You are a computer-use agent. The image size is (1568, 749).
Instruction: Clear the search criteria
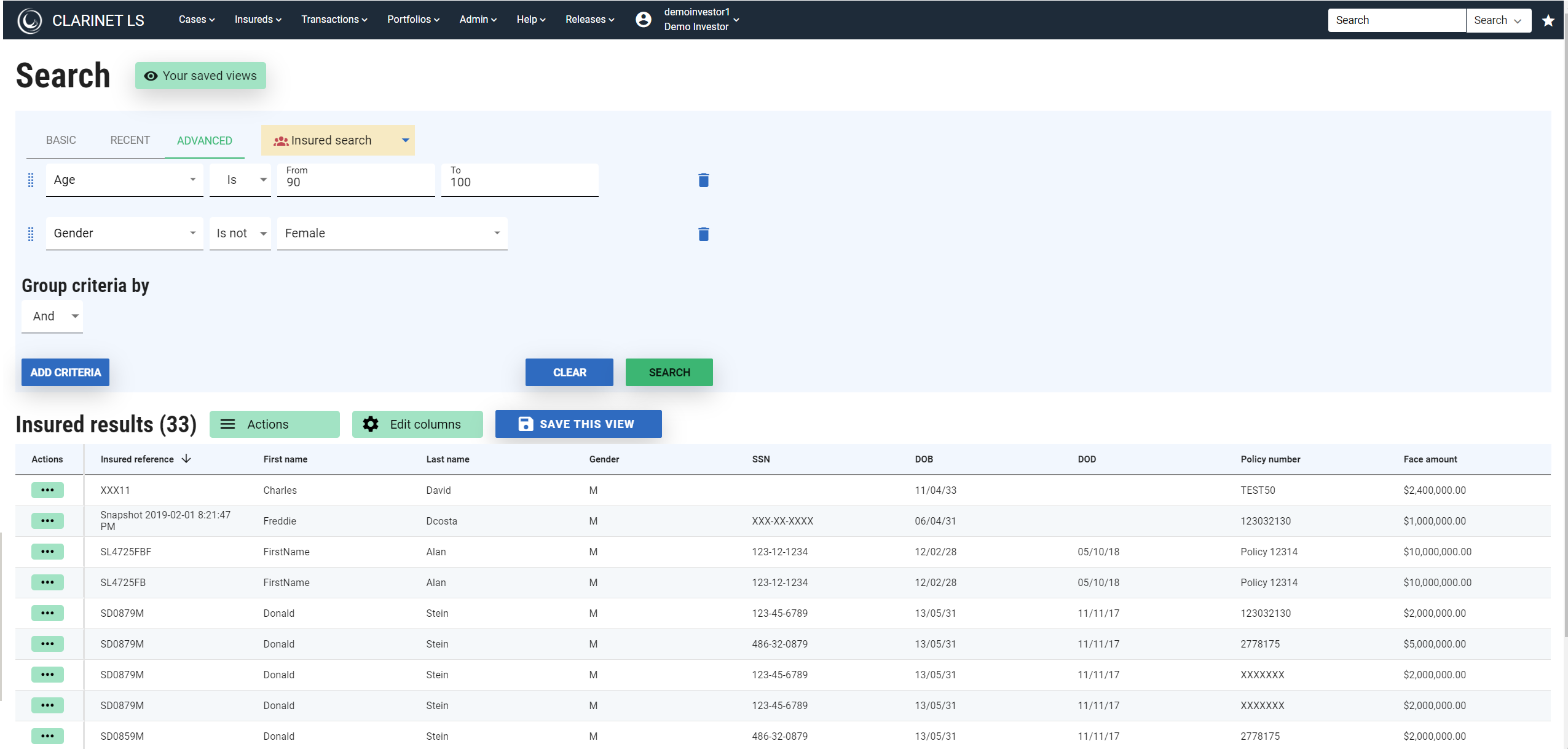coord(569,373)
